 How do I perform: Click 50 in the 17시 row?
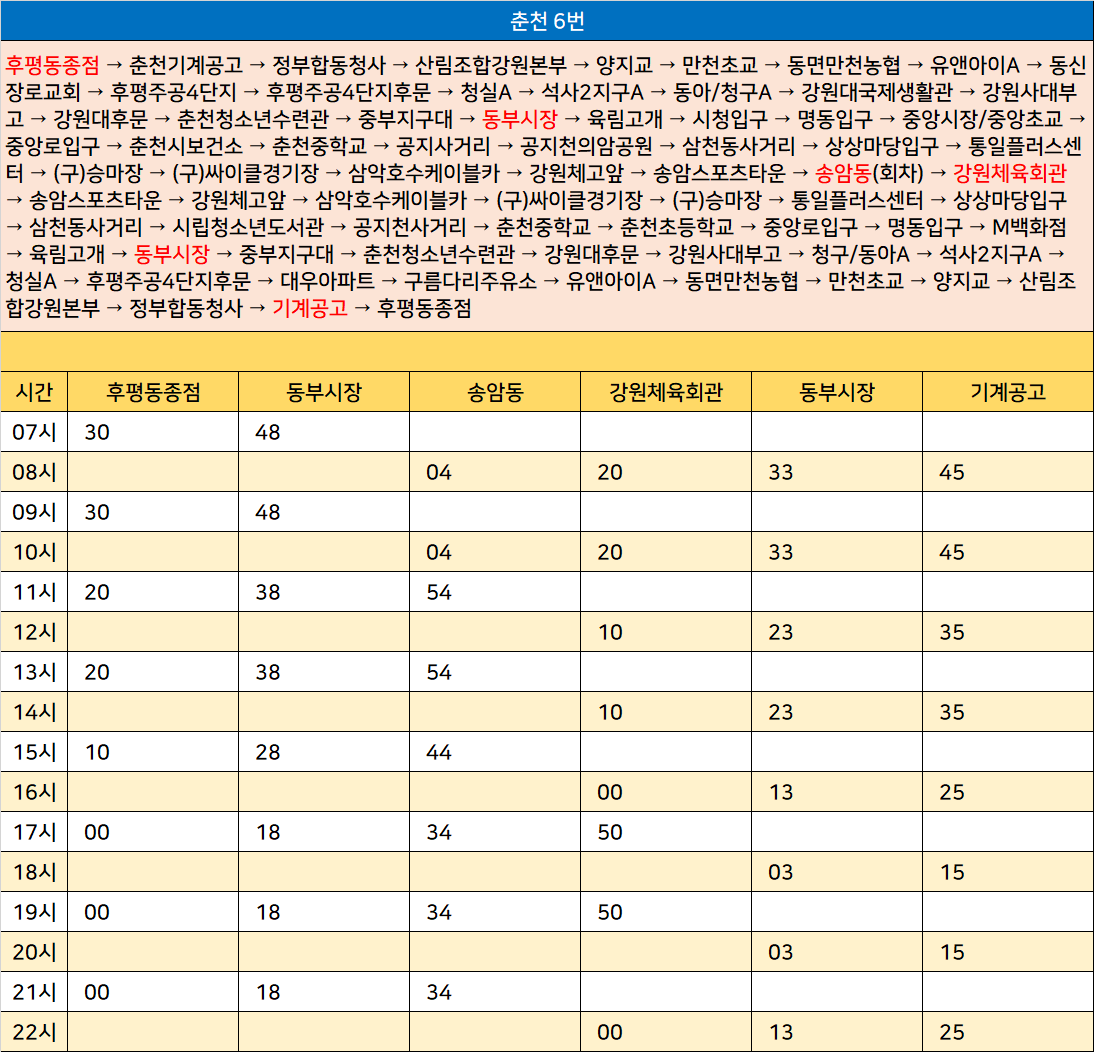point(610,832)
